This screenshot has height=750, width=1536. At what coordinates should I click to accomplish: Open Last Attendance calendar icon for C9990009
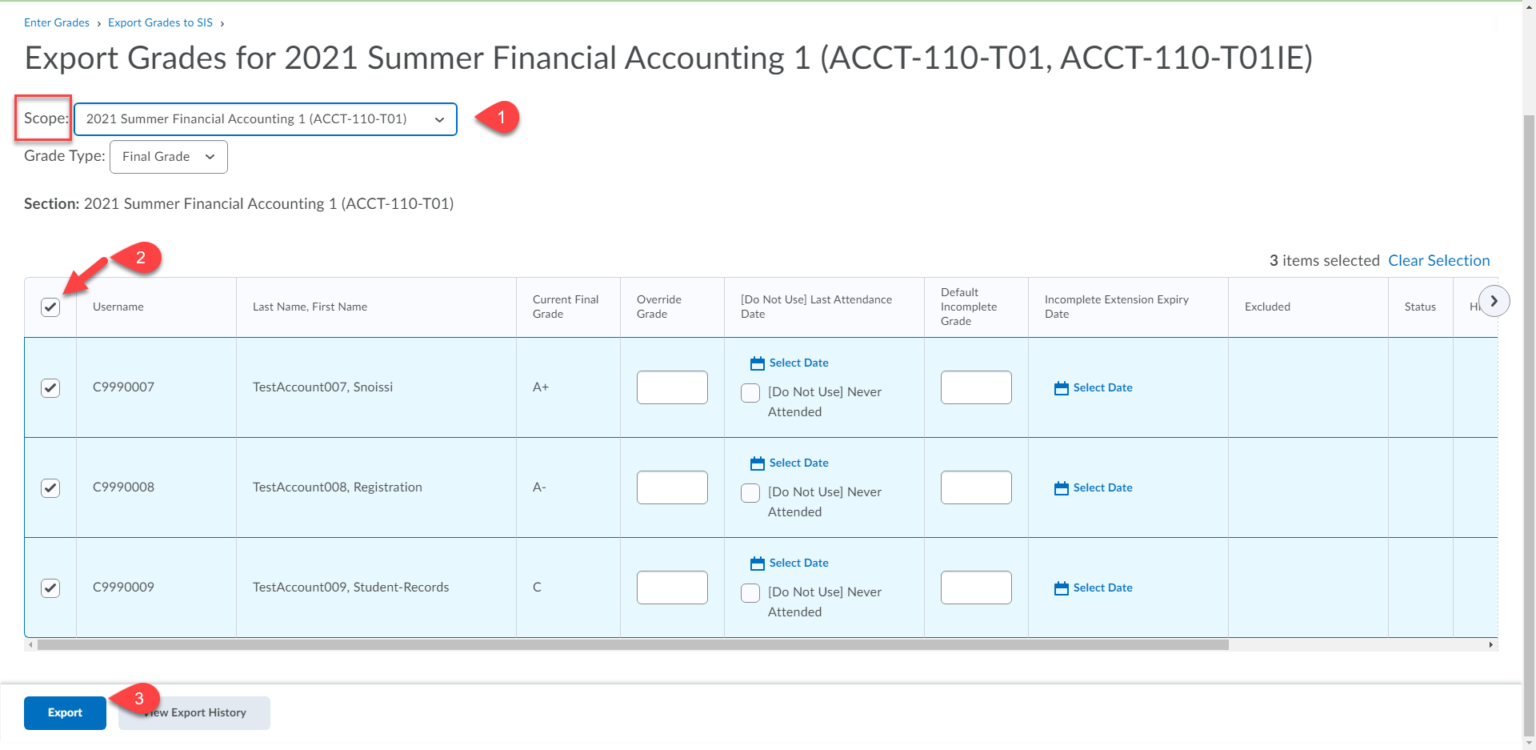tap(757, 564)
